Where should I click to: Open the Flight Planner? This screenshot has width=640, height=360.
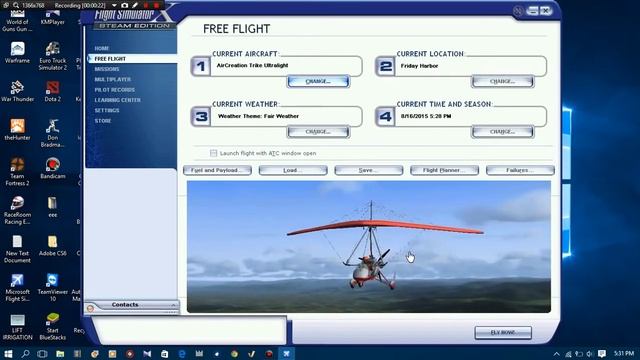coord(444,170)
